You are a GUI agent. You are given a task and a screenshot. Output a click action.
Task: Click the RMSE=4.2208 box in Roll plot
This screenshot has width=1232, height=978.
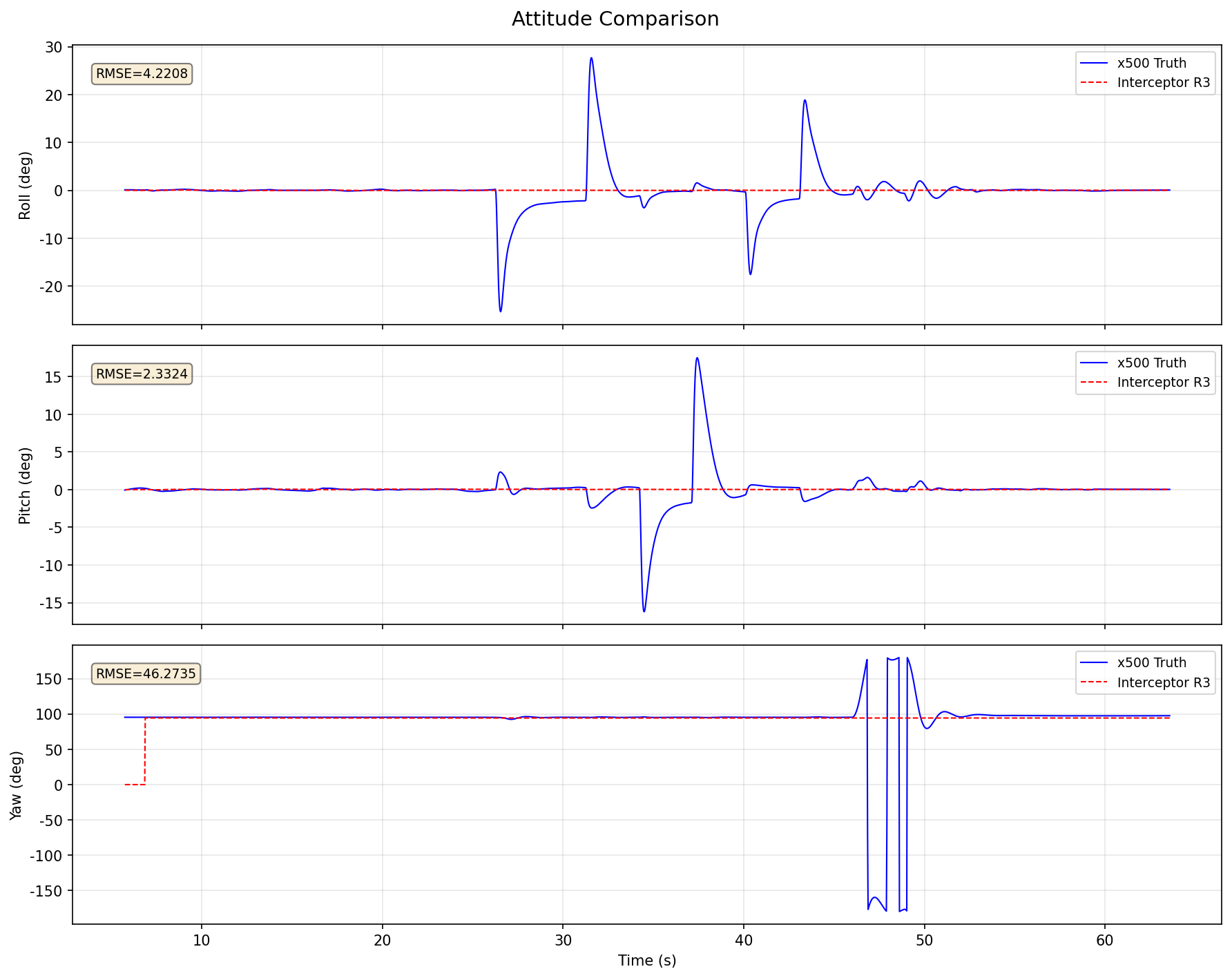coord(142,74)
